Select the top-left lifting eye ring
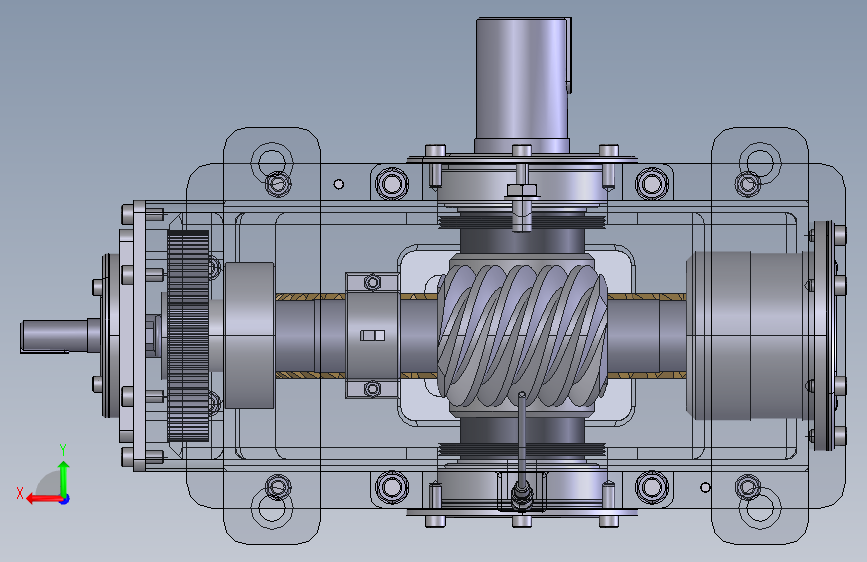This screenshot has width=867, height=562. pyautogui.click(x=271, y=162)
